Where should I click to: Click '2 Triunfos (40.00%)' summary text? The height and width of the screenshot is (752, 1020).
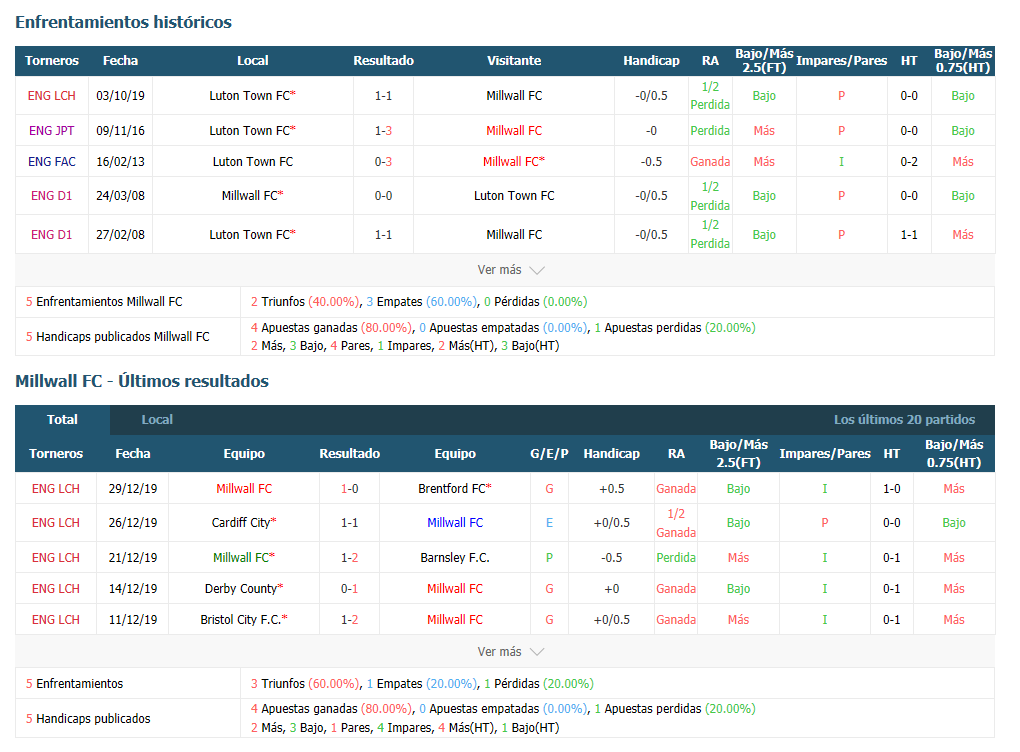pyautogui.click(x=304, y=302)
